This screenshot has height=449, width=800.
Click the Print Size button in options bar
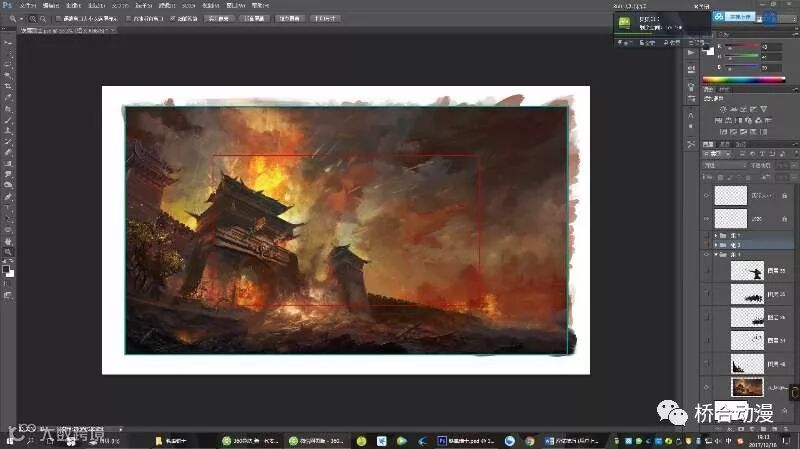(325, 19)
